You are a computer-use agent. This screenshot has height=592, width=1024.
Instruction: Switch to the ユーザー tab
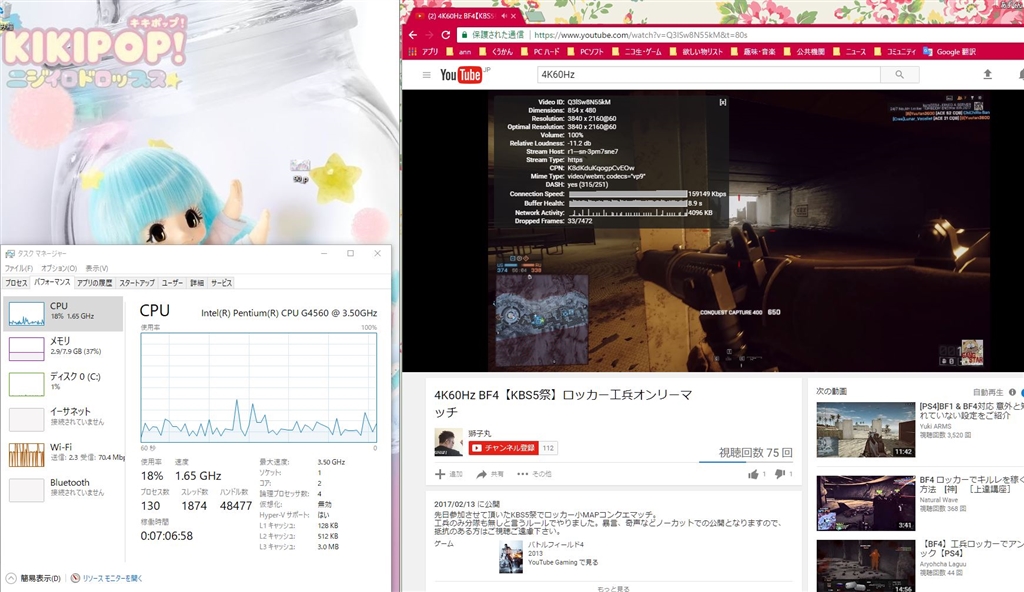click(x=172, y=283)
